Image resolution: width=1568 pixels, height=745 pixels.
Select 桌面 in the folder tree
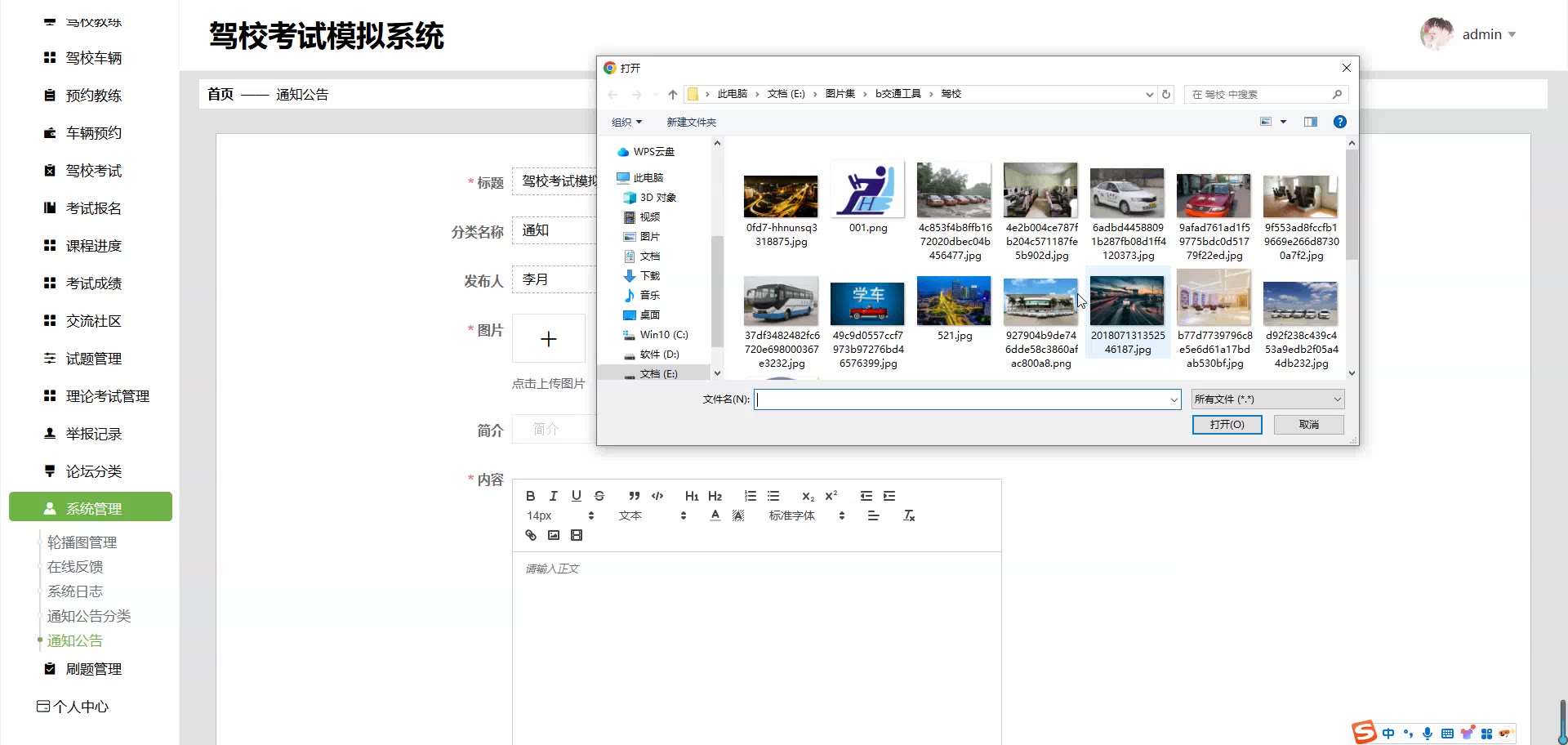point(649,315)
